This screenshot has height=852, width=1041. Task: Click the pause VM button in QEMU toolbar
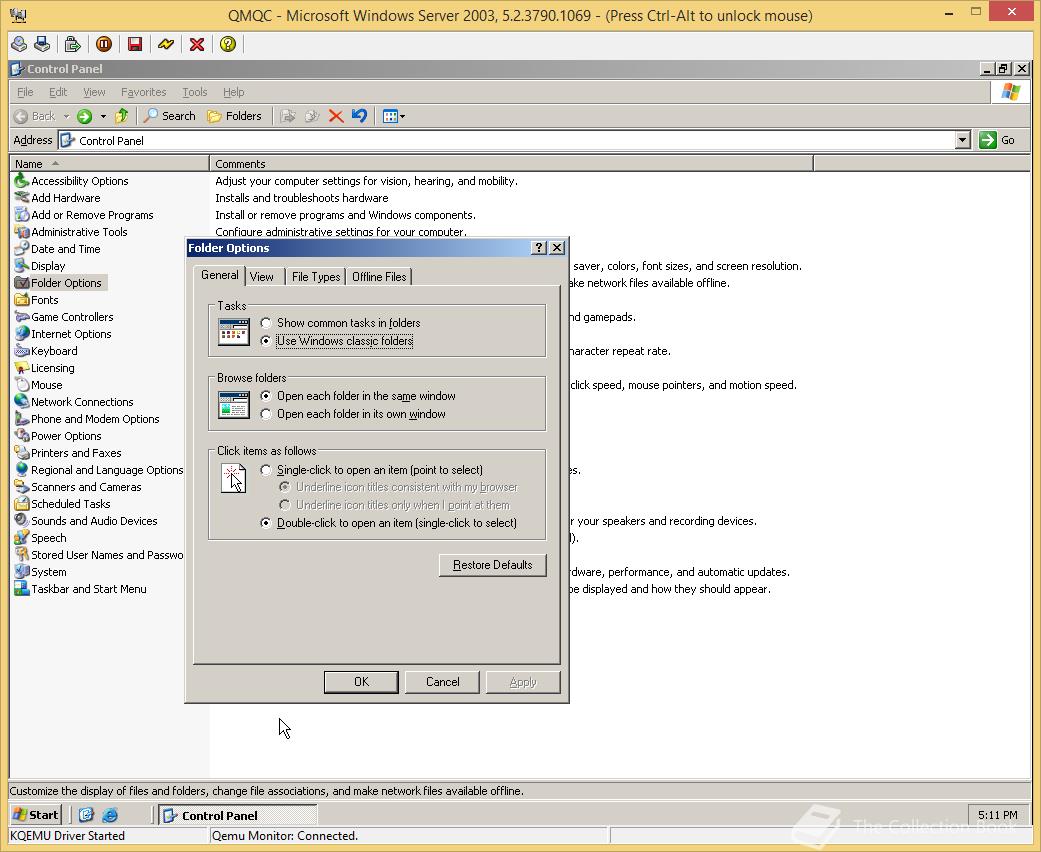pos(104,44)
